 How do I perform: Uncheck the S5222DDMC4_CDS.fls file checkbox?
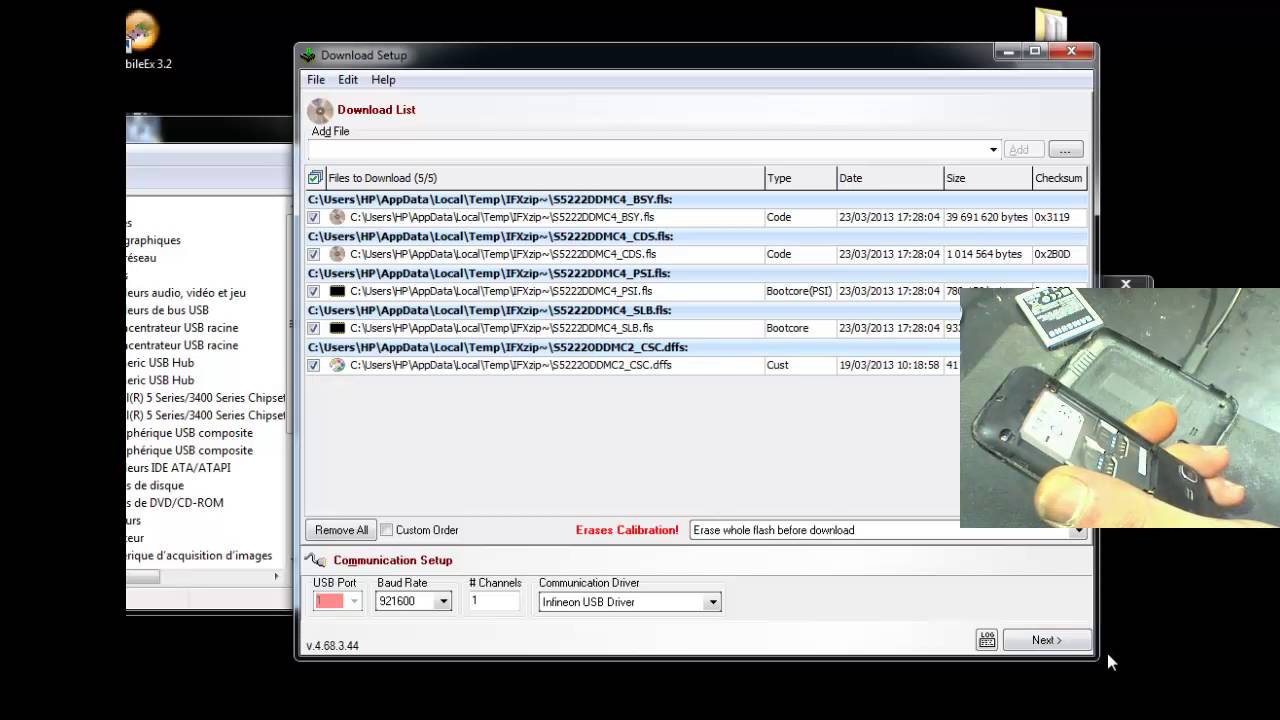pyautogui.click(x=314, y=254)
